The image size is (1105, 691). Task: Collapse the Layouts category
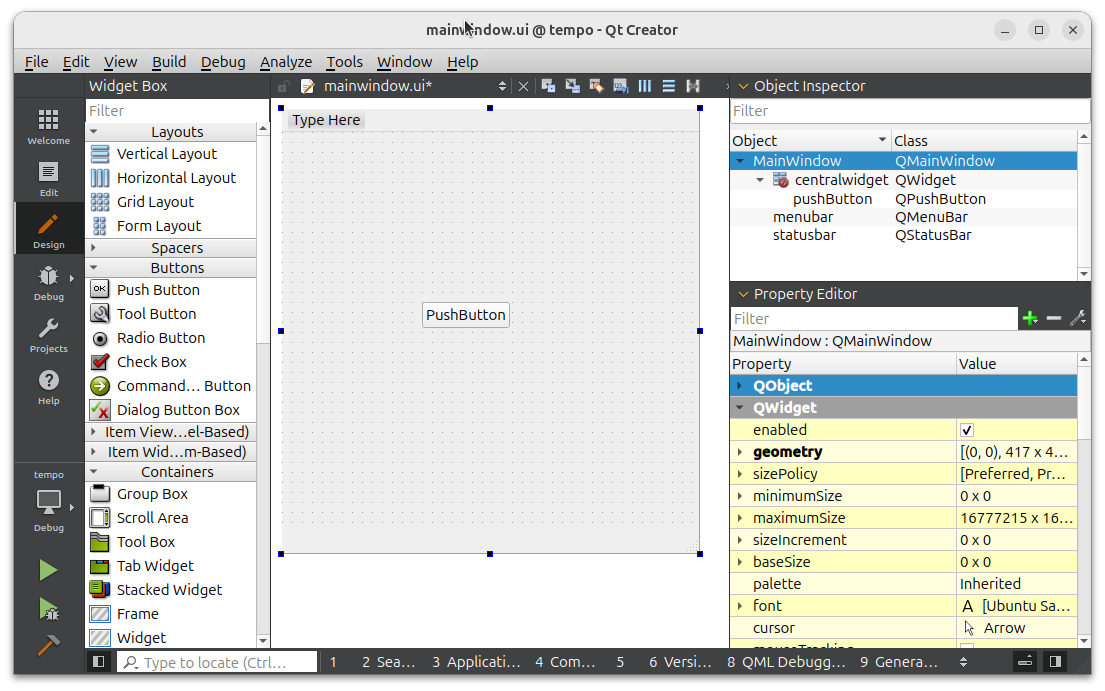click(94, 132)
